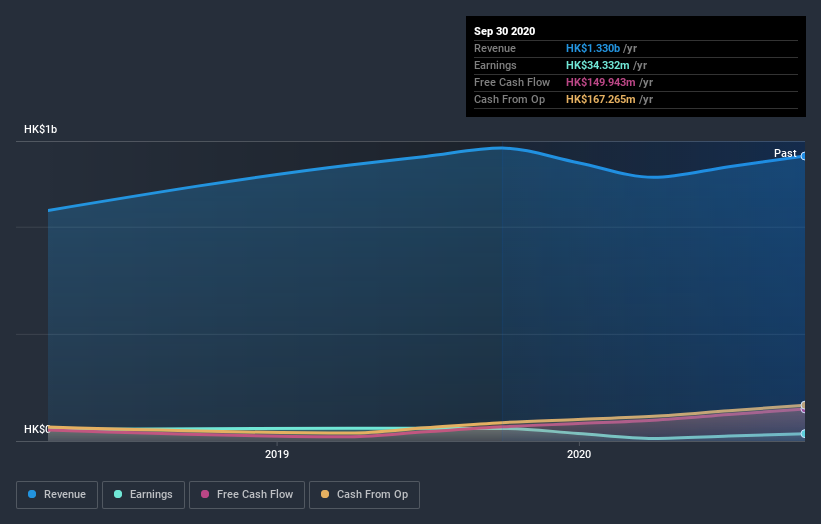Click the HK$1b y-axis label
821x524 pixels.
[x=40, y=129]
